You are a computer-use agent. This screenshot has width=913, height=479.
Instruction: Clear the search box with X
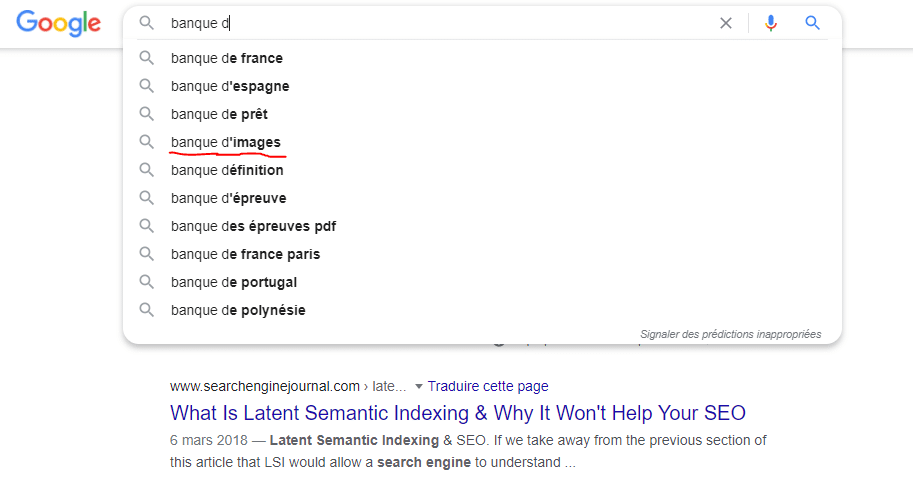click(x=726, y=23)
